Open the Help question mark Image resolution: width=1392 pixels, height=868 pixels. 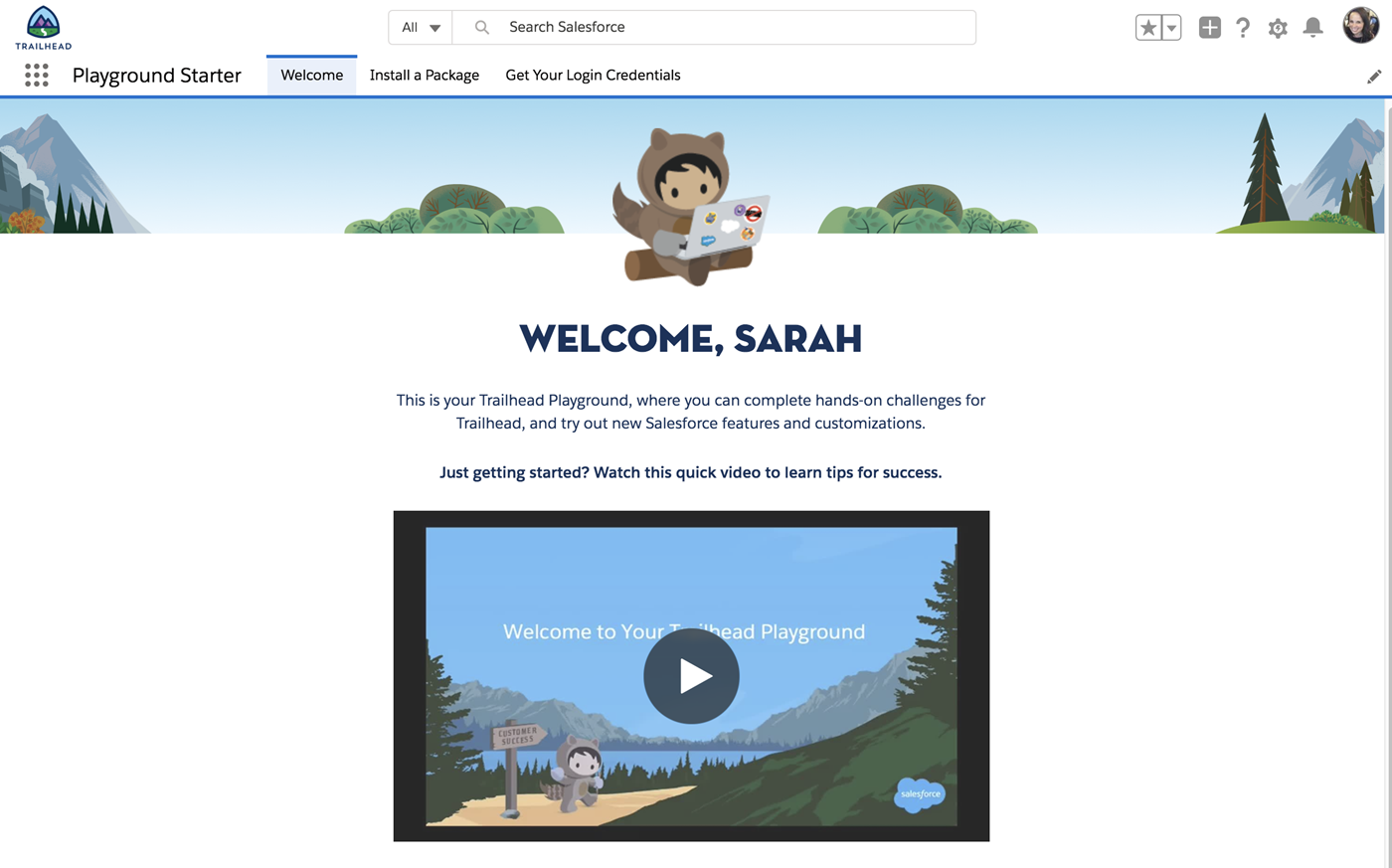pyautogui.click(x=1243, y=28)
